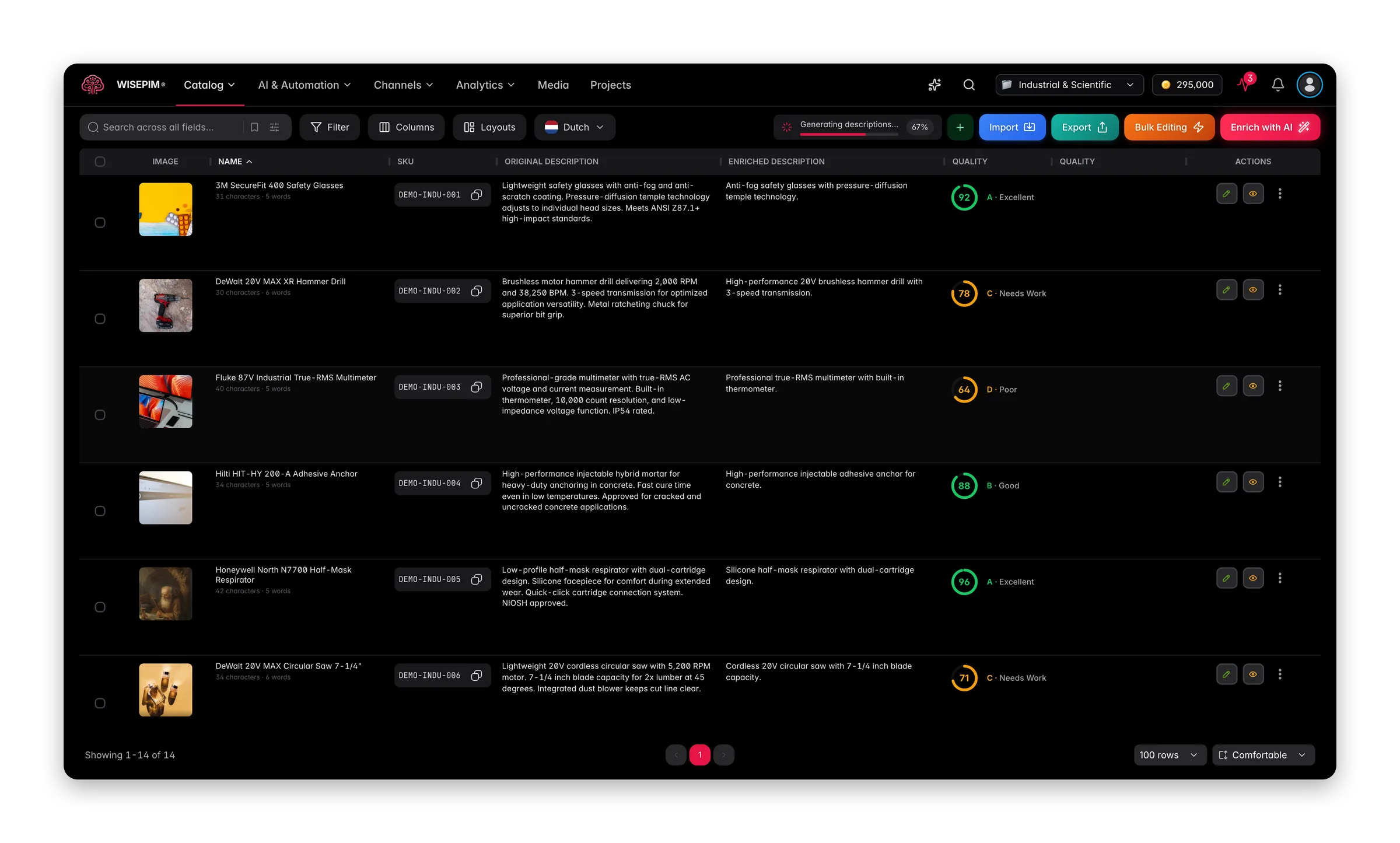Copy SKU DEMO-INDU-004

pos(477,483)
